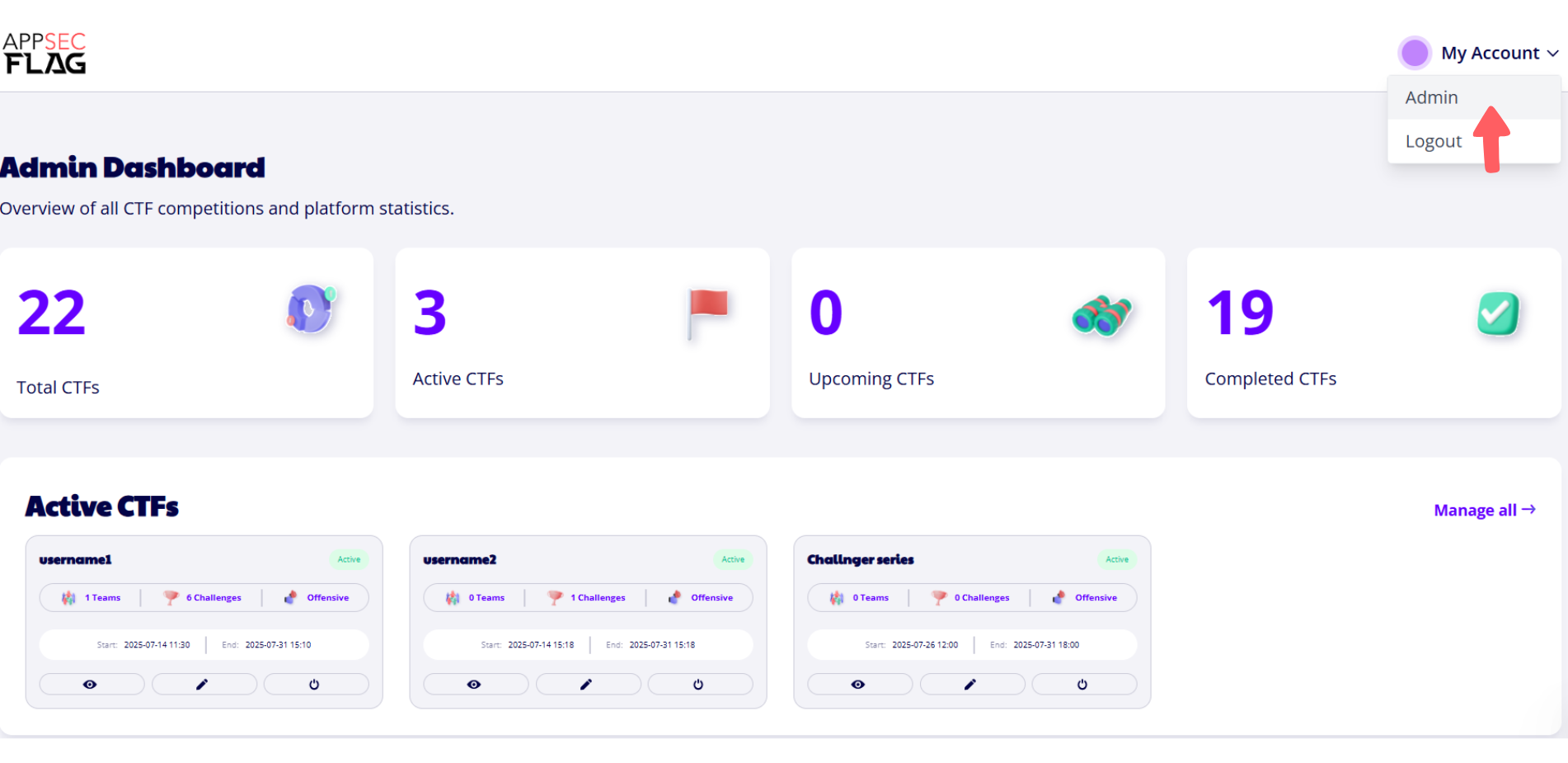Open eye preview for username2 CTF

point(476,684)
